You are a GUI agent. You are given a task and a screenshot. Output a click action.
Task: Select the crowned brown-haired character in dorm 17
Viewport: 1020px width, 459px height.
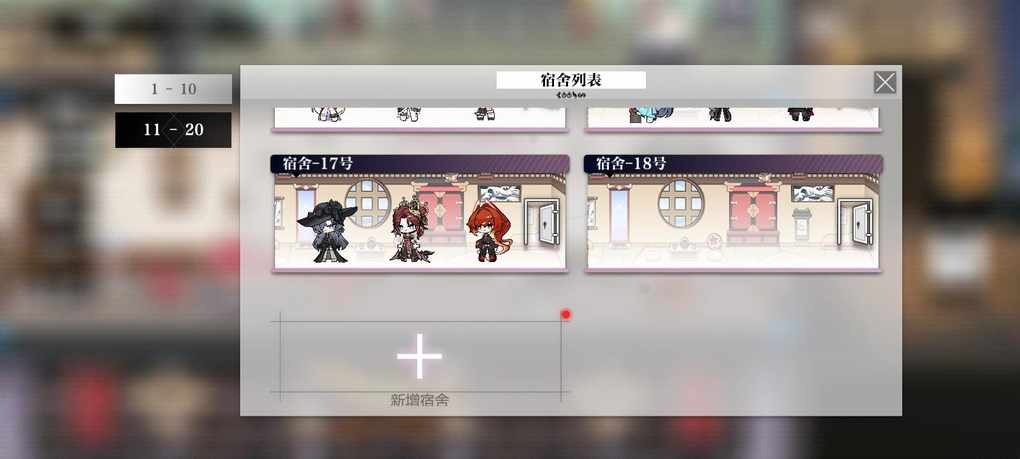click(x=410, y=229)
